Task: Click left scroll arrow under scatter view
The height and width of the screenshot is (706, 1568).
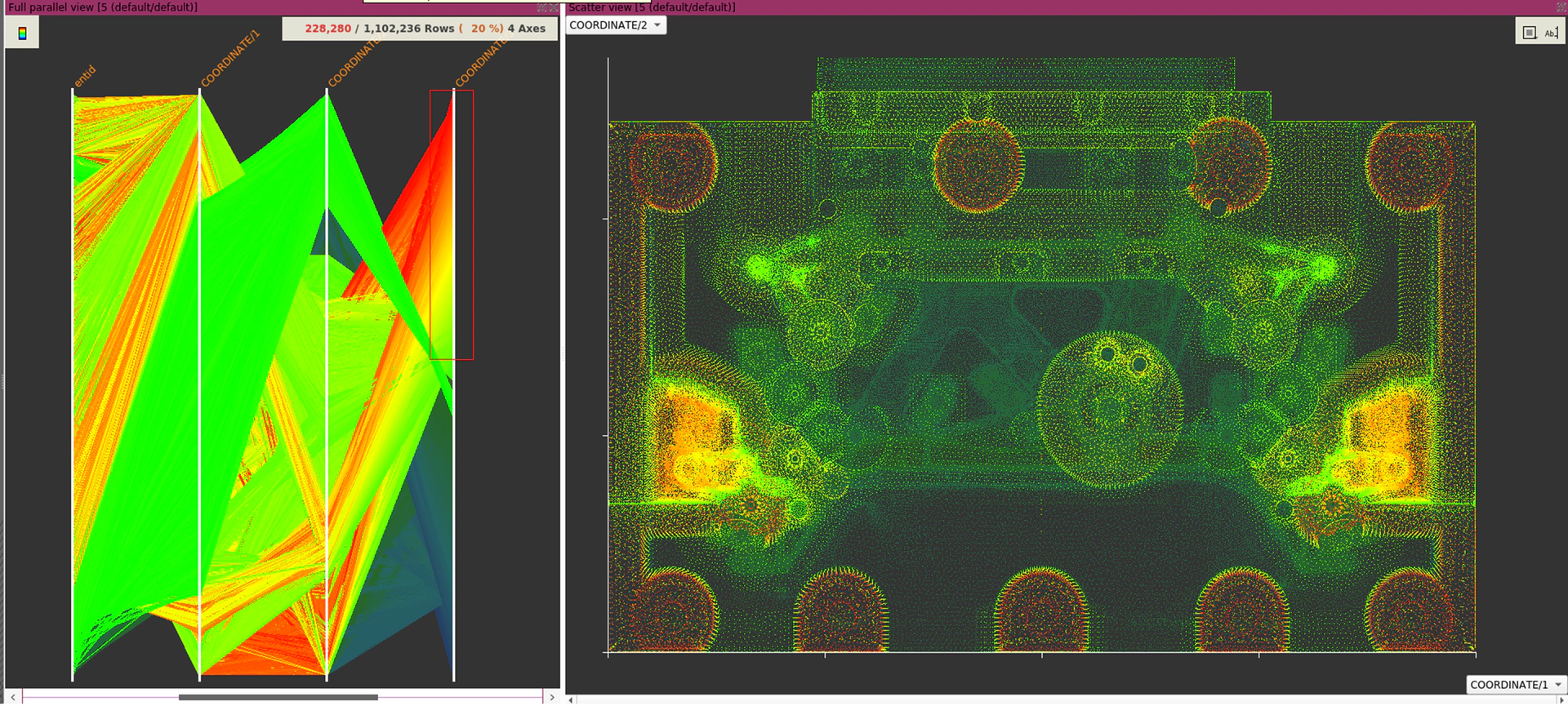Action: click(572, 699)
